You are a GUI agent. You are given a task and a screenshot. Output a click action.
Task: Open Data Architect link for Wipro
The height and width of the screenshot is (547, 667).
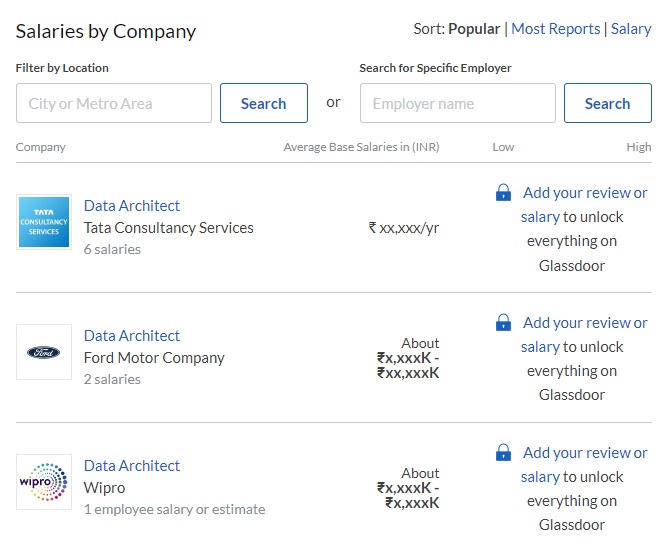(132, 466)
